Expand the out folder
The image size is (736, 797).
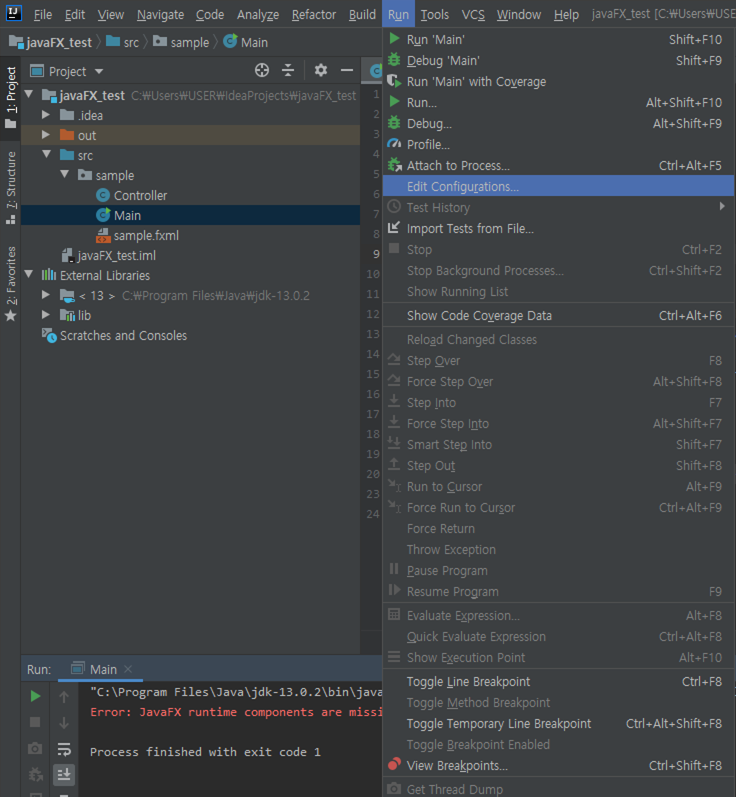[x=46, y=135]
